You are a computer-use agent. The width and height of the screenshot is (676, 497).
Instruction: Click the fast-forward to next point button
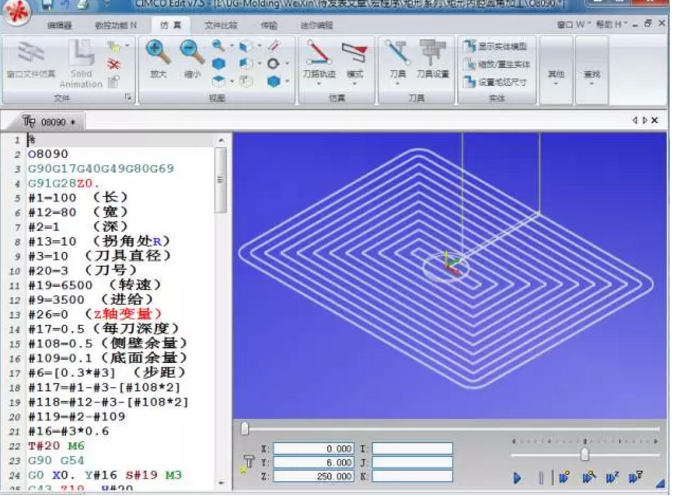pyautogui.click(x=564, y=478)
